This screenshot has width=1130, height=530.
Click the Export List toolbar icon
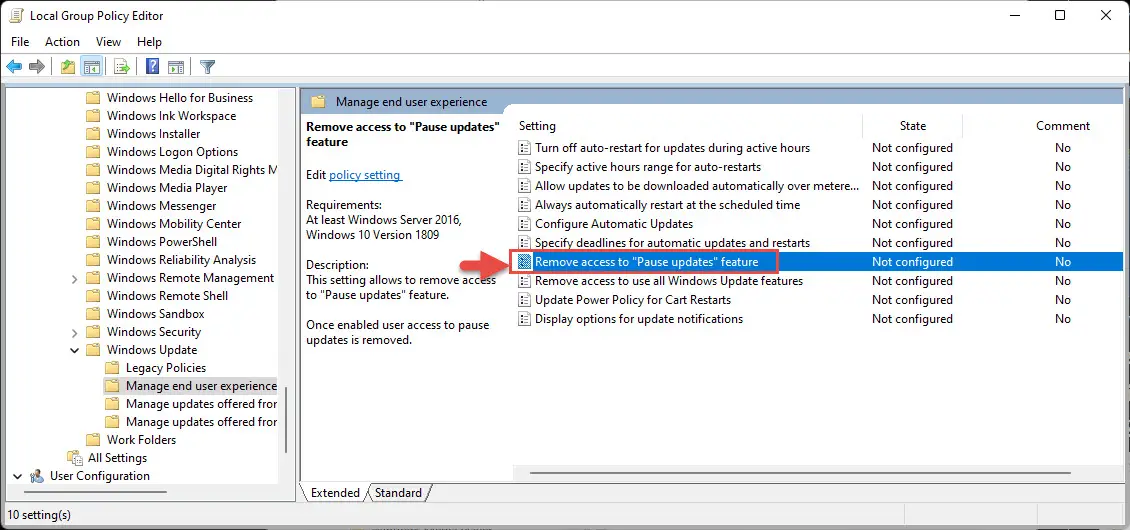pyautogui.click(x=122, y=67)
